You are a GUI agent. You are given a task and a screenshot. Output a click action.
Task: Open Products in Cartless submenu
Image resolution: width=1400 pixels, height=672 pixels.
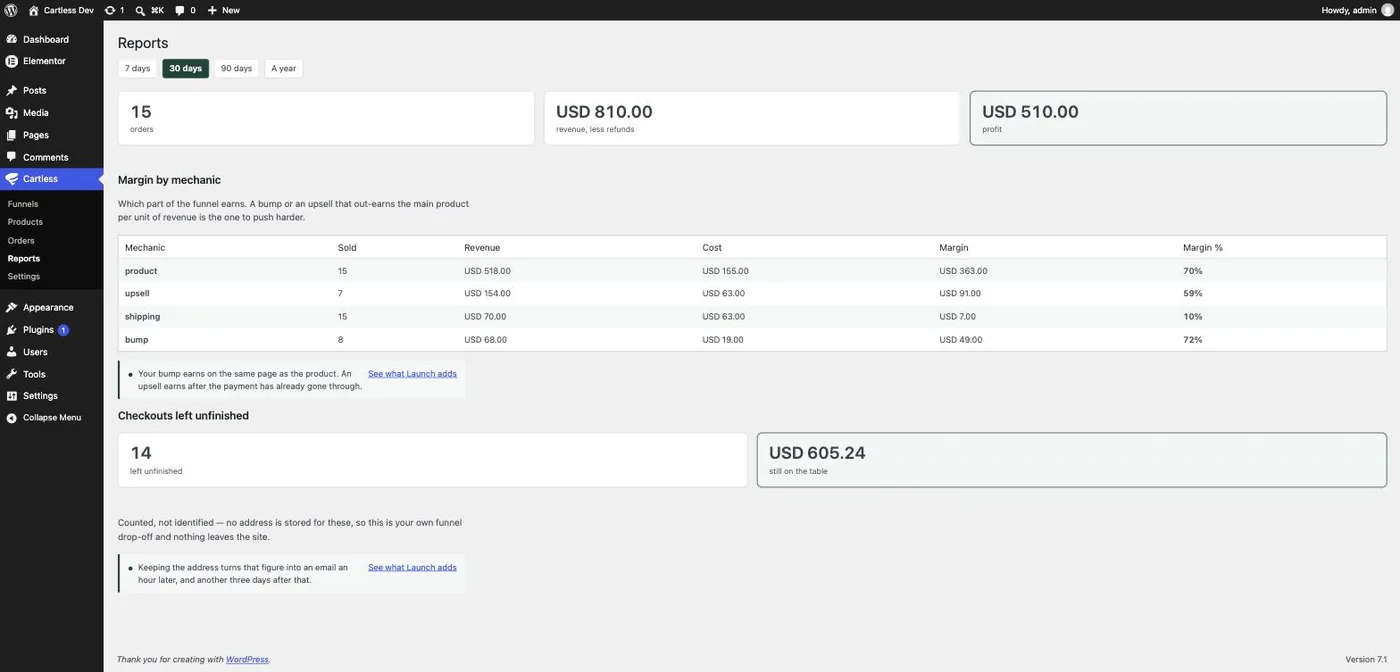tap(25, 222)
